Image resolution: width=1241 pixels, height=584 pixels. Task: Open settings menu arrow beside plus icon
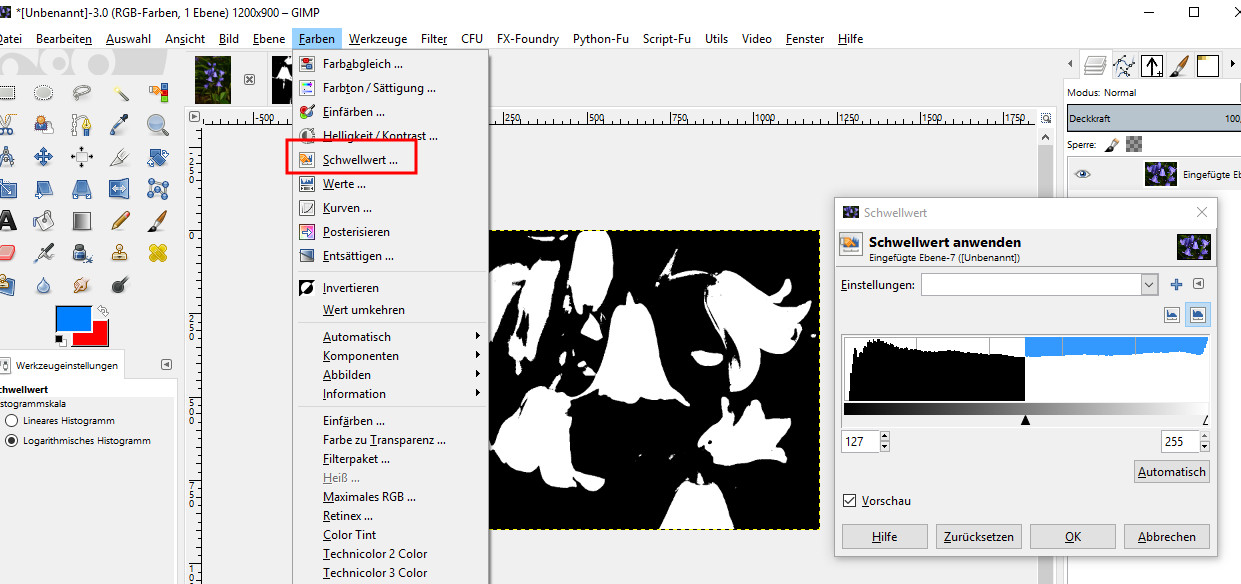[1198, 285]
